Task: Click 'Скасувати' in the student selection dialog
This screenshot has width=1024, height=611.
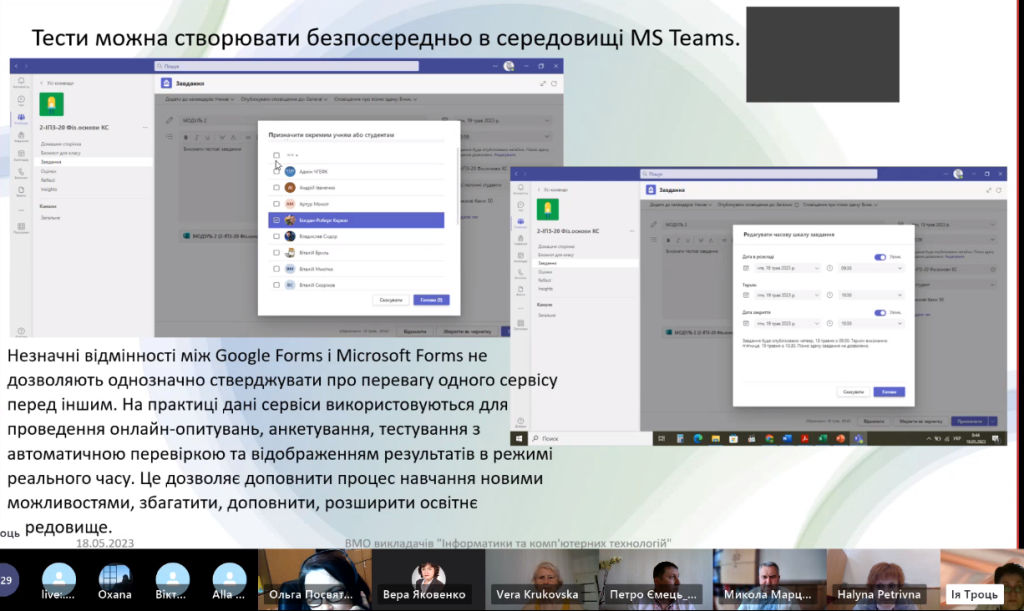Action: [391, 300]
